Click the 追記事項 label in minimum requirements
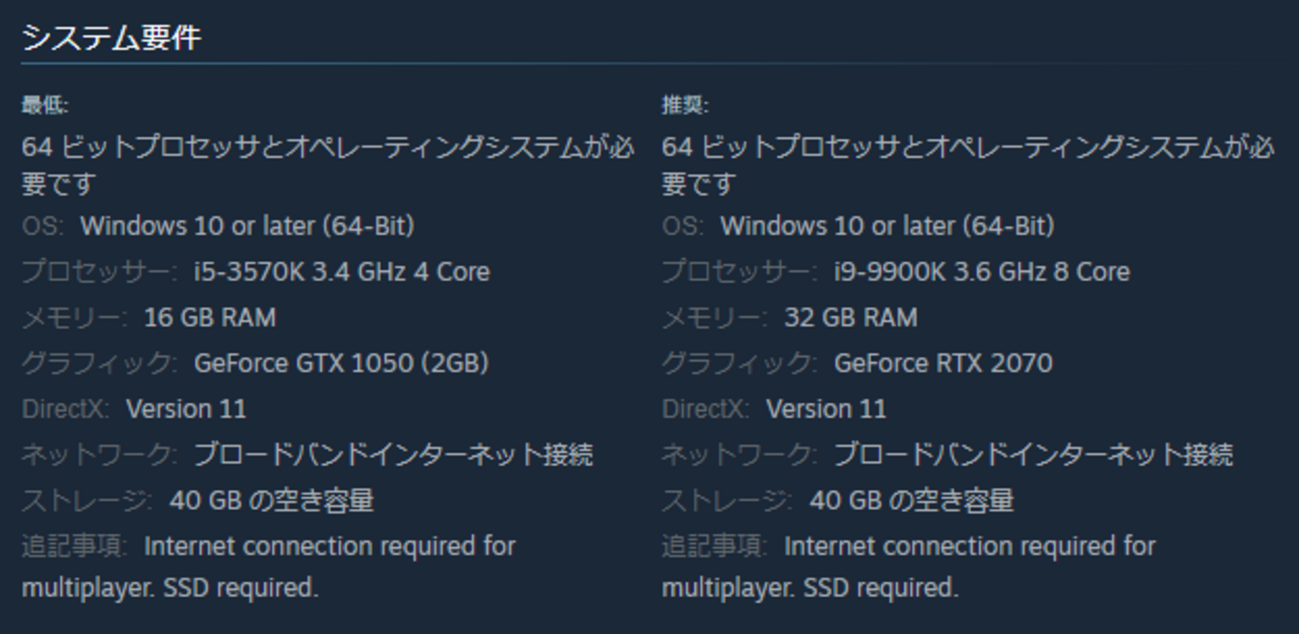This screenshot has height=634, width=1299. [74, 547]
